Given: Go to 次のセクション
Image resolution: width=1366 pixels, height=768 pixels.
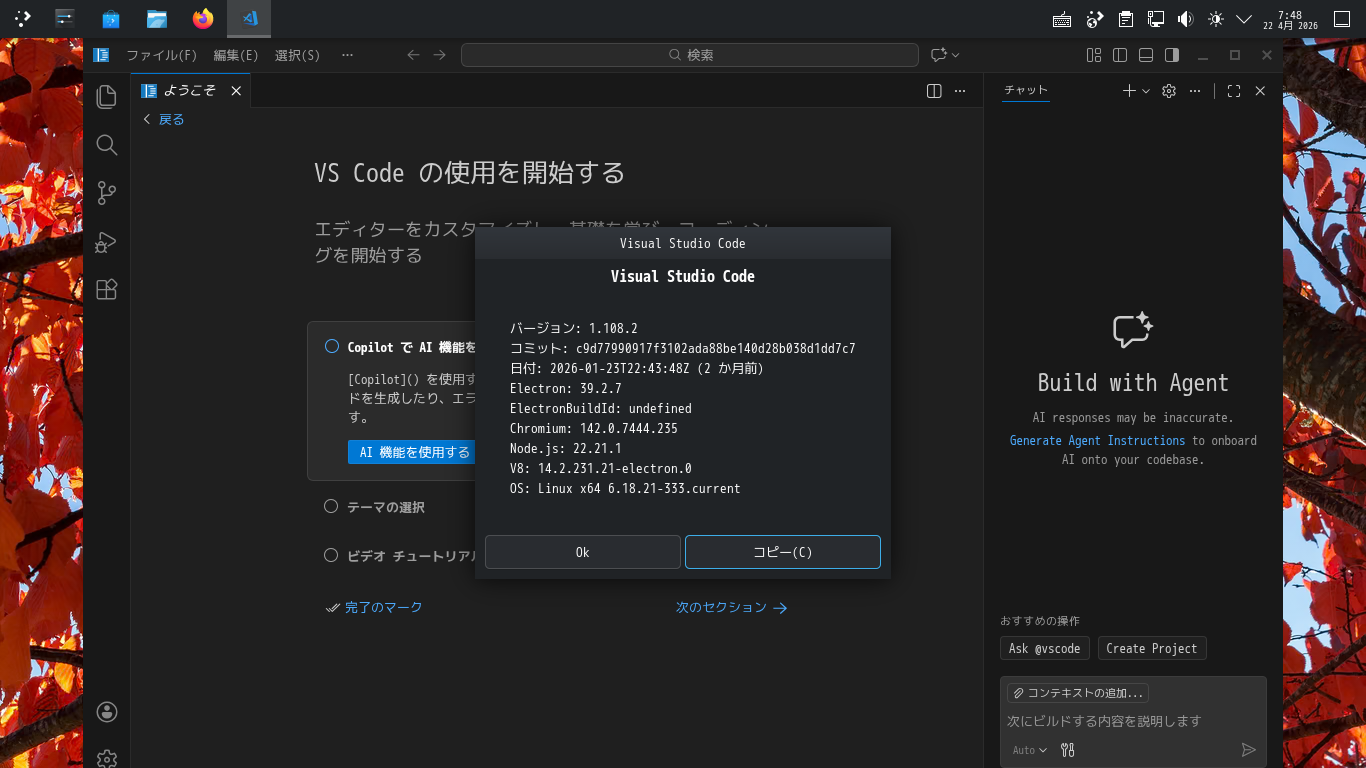Looking at the screenshot, I should point(732,607).
